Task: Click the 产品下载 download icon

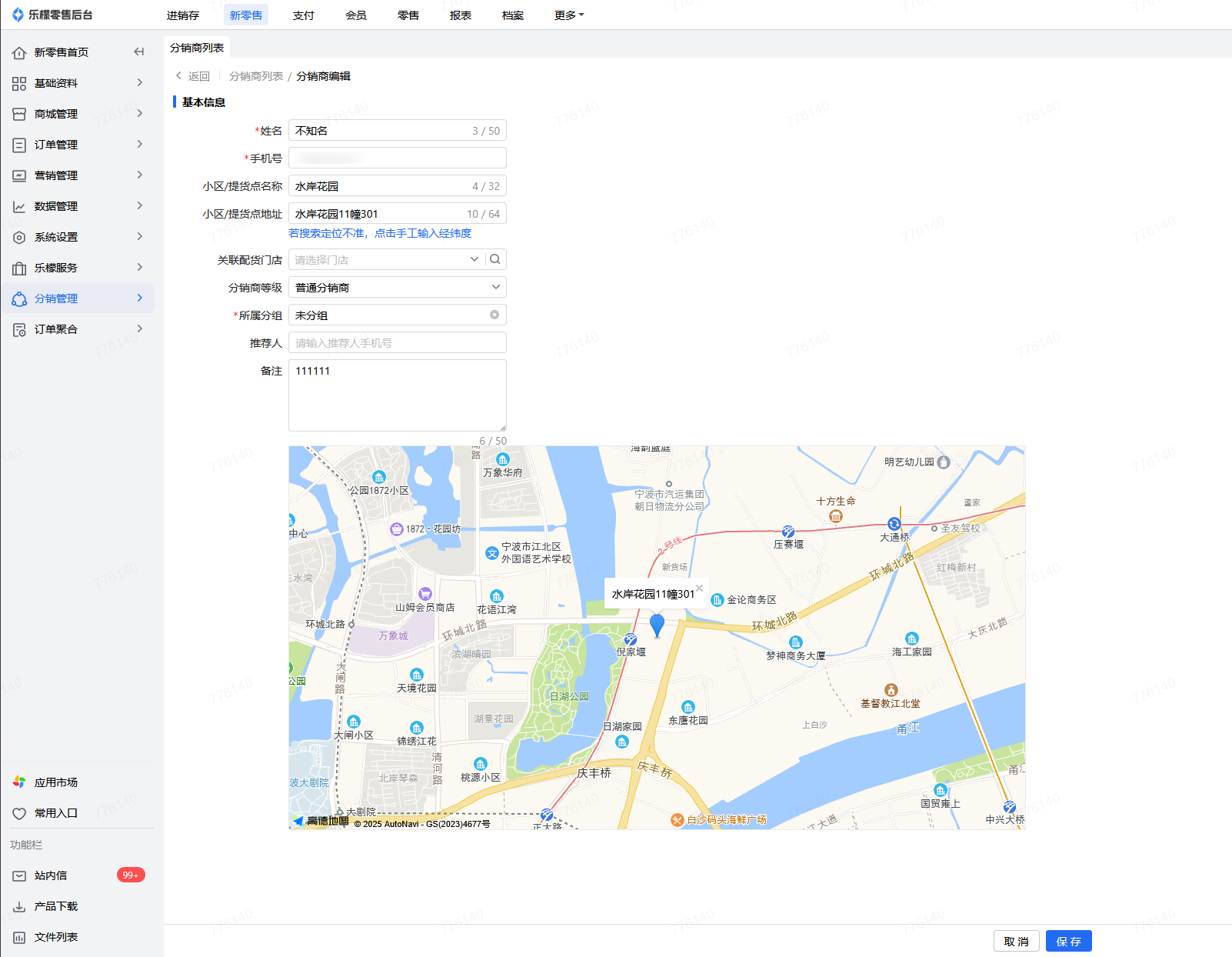Action: (19, 906)
